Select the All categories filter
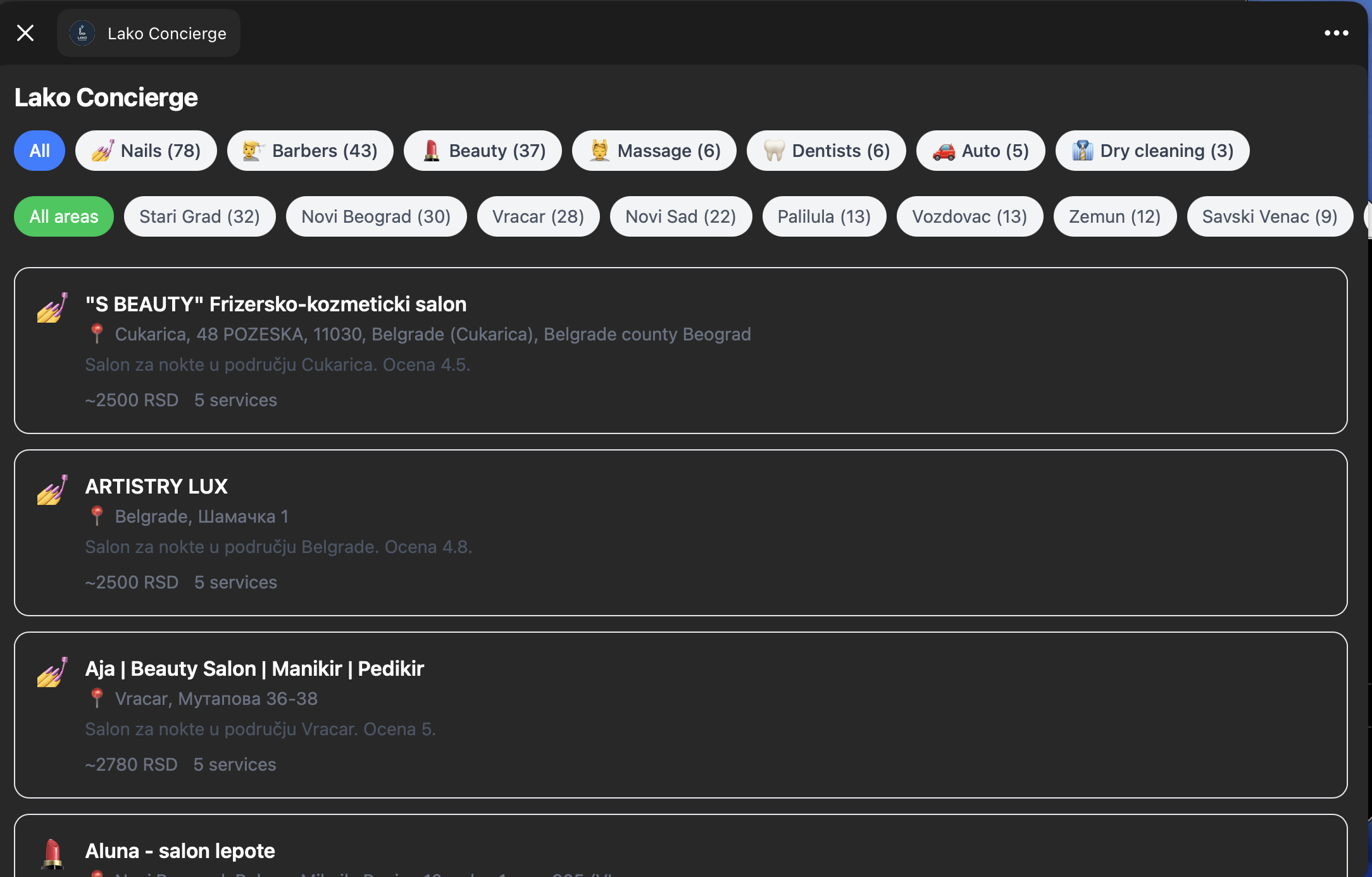This screenshot has height=877, width=1372. (39, 151)
